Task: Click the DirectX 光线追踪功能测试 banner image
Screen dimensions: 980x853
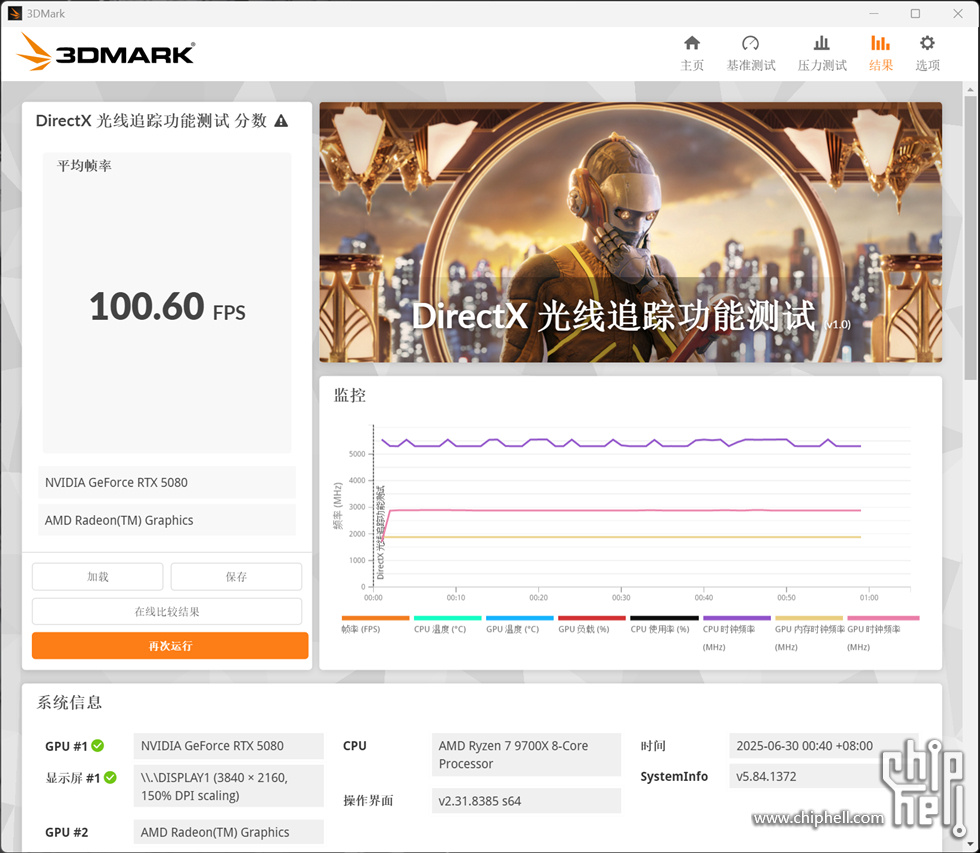Action: (x=631, y=232)
